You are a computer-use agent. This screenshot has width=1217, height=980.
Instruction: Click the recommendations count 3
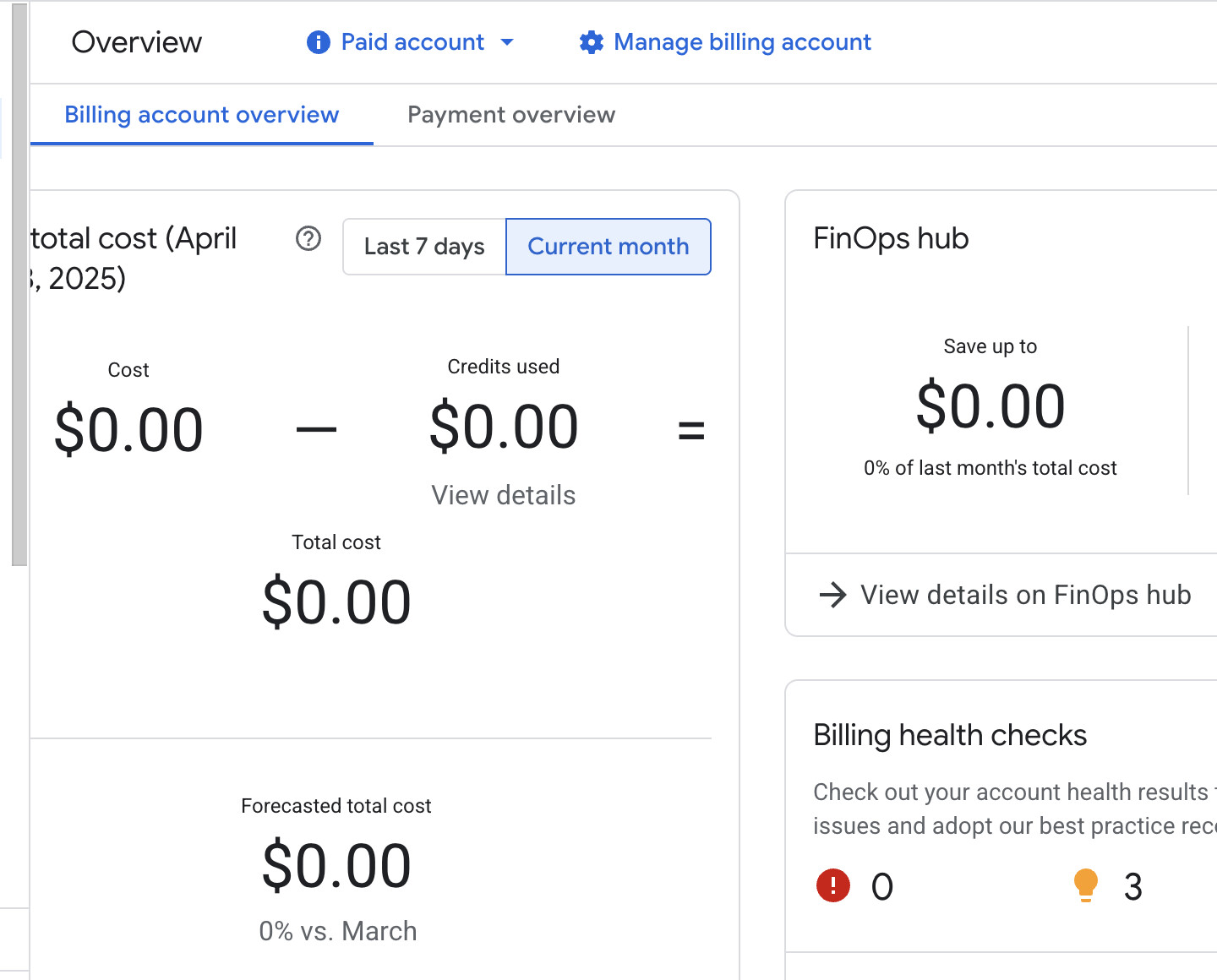pos(1132,887)
